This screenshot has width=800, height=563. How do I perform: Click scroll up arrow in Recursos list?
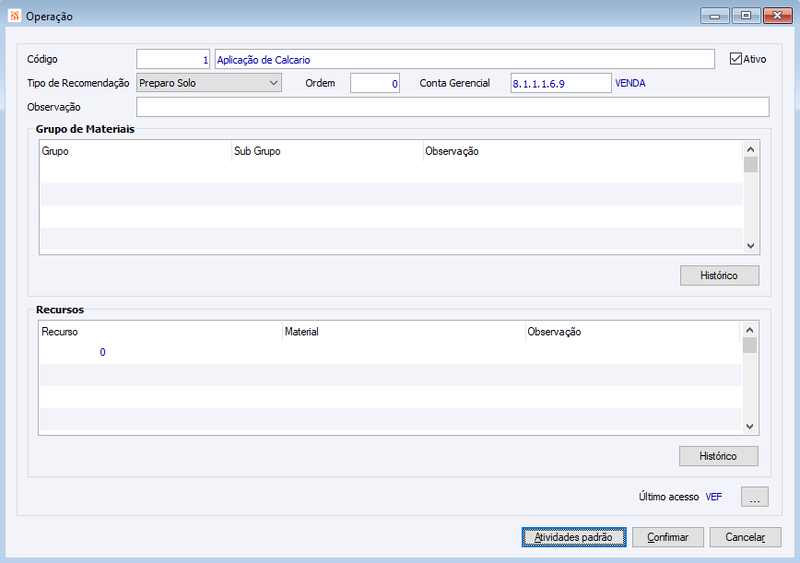(x=749, y=330)
